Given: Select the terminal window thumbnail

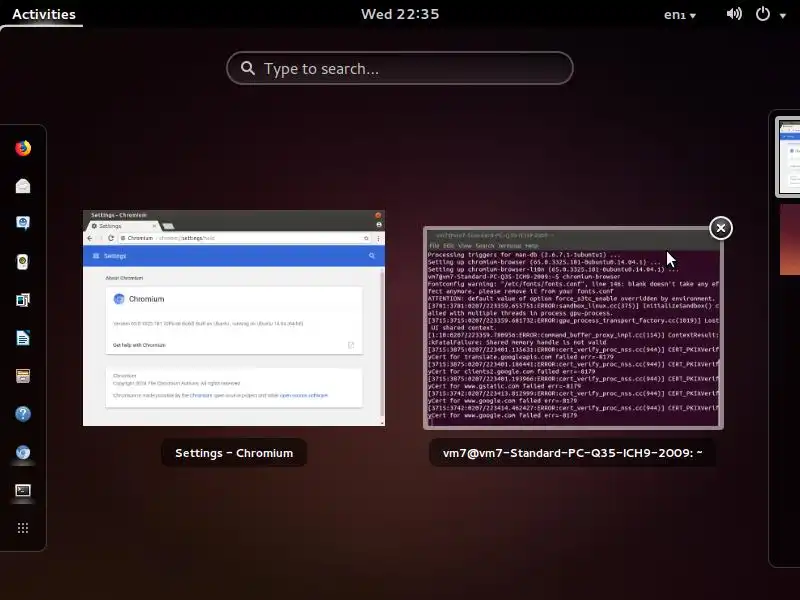Looking at the screenshot, I should [x=573, y=328].
